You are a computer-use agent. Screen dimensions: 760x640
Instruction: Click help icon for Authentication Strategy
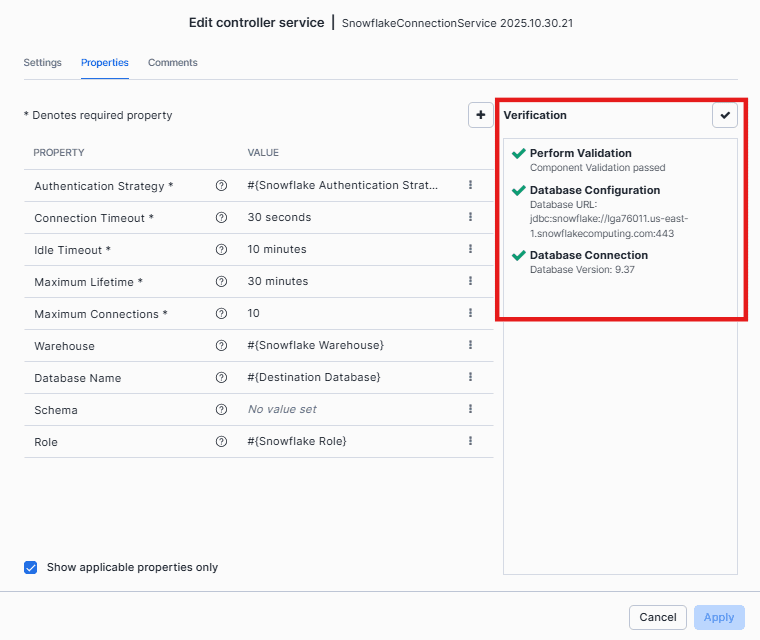coord(221,186)
